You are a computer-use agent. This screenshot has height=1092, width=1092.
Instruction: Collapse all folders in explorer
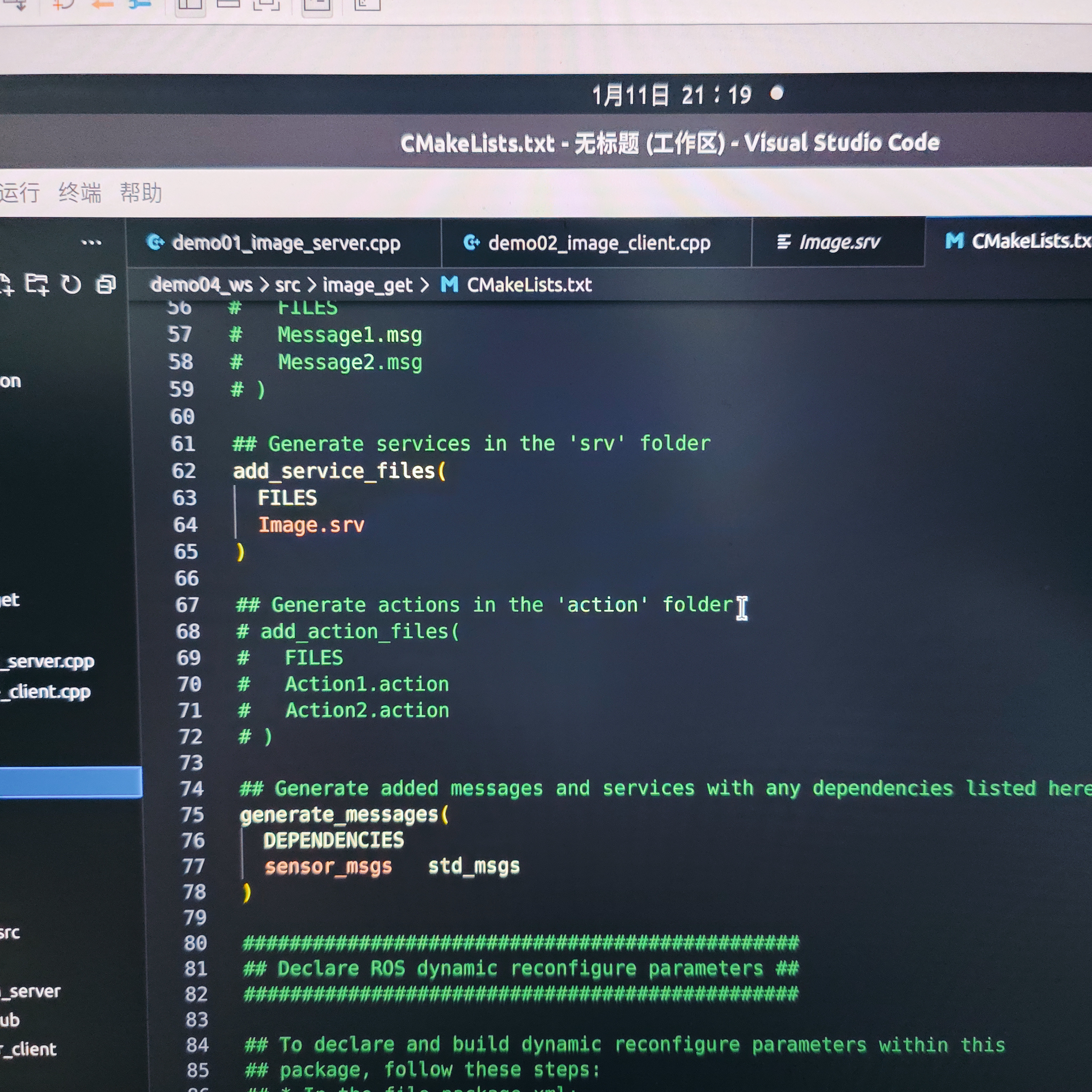(x=106, y=284)
